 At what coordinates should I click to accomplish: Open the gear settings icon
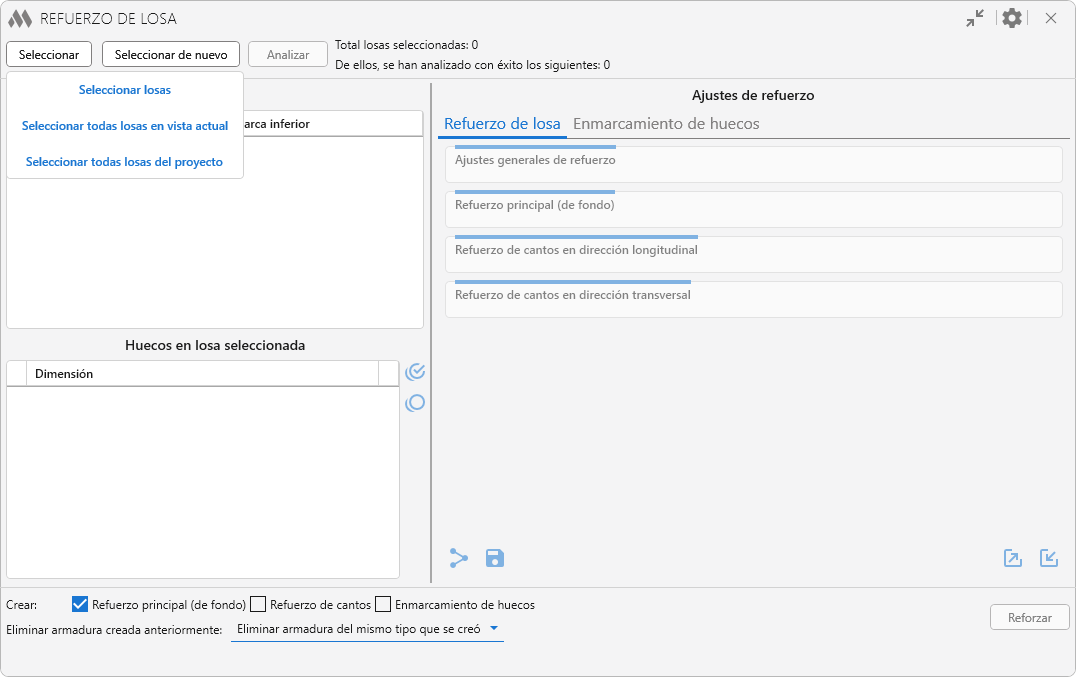point(1012,18)
